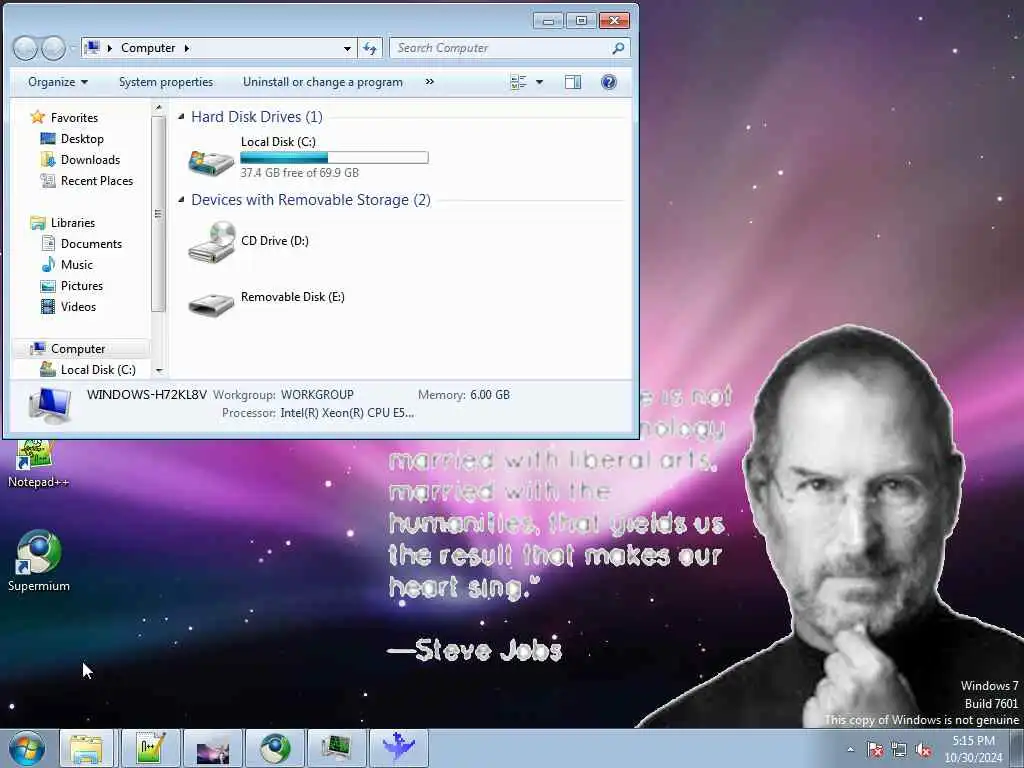1024x768 pixels.
Task: Select the CD Drive (D:) icon
Action: click(211, 242)
